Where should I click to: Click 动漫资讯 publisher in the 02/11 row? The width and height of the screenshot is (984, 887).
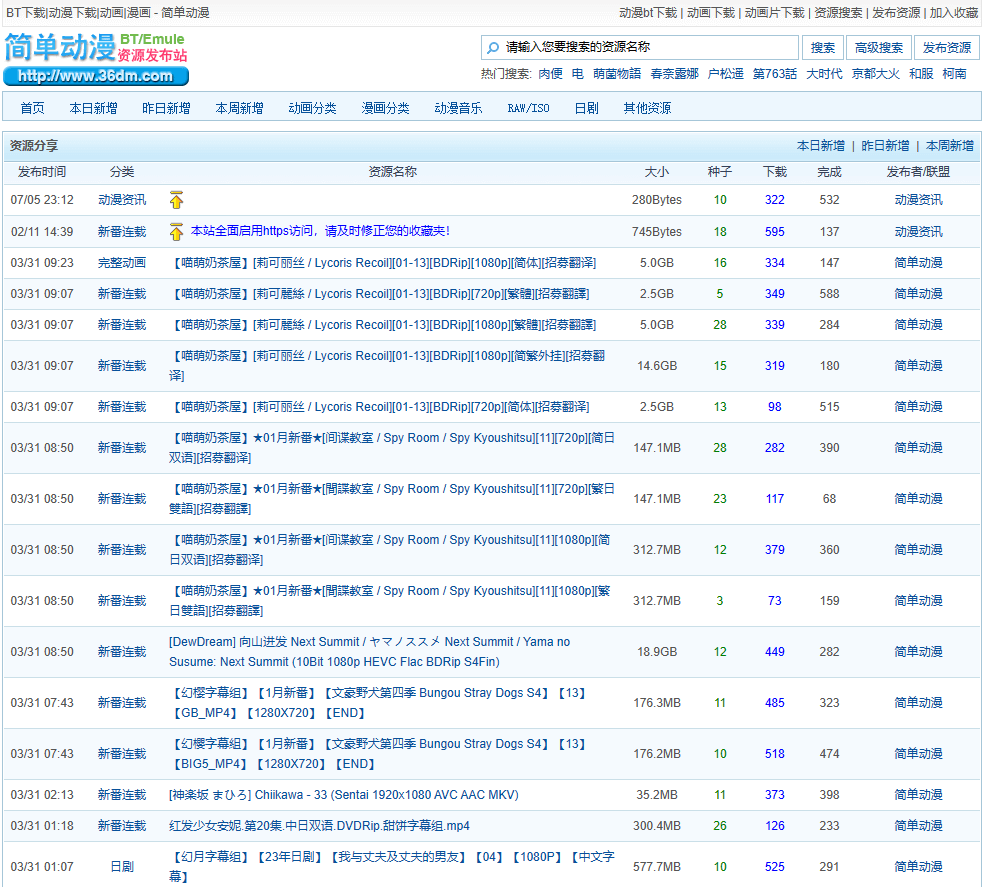[x=918, y=232]
